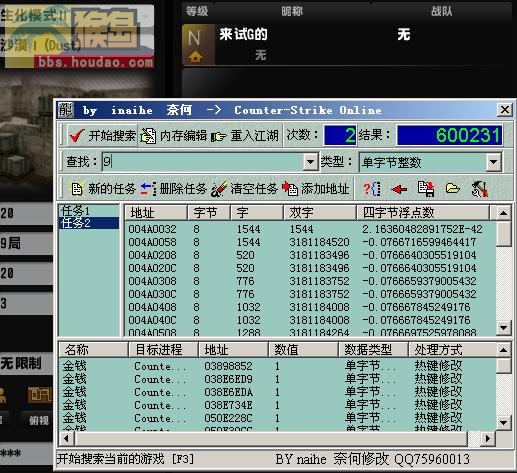Create a new task with 新的任务
This screenshot has height=473, width=517.
103,189
